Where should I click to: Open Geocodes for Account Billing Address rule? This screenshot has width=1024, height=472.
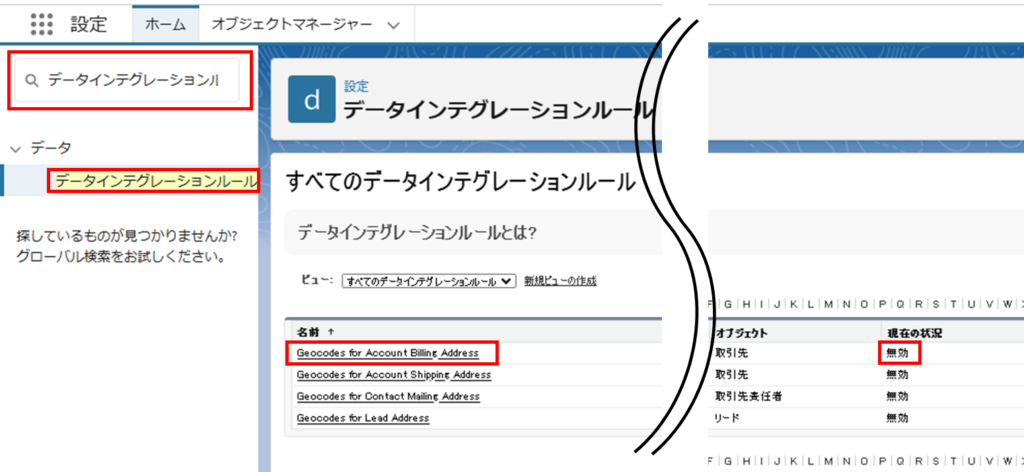click(387, 353)
